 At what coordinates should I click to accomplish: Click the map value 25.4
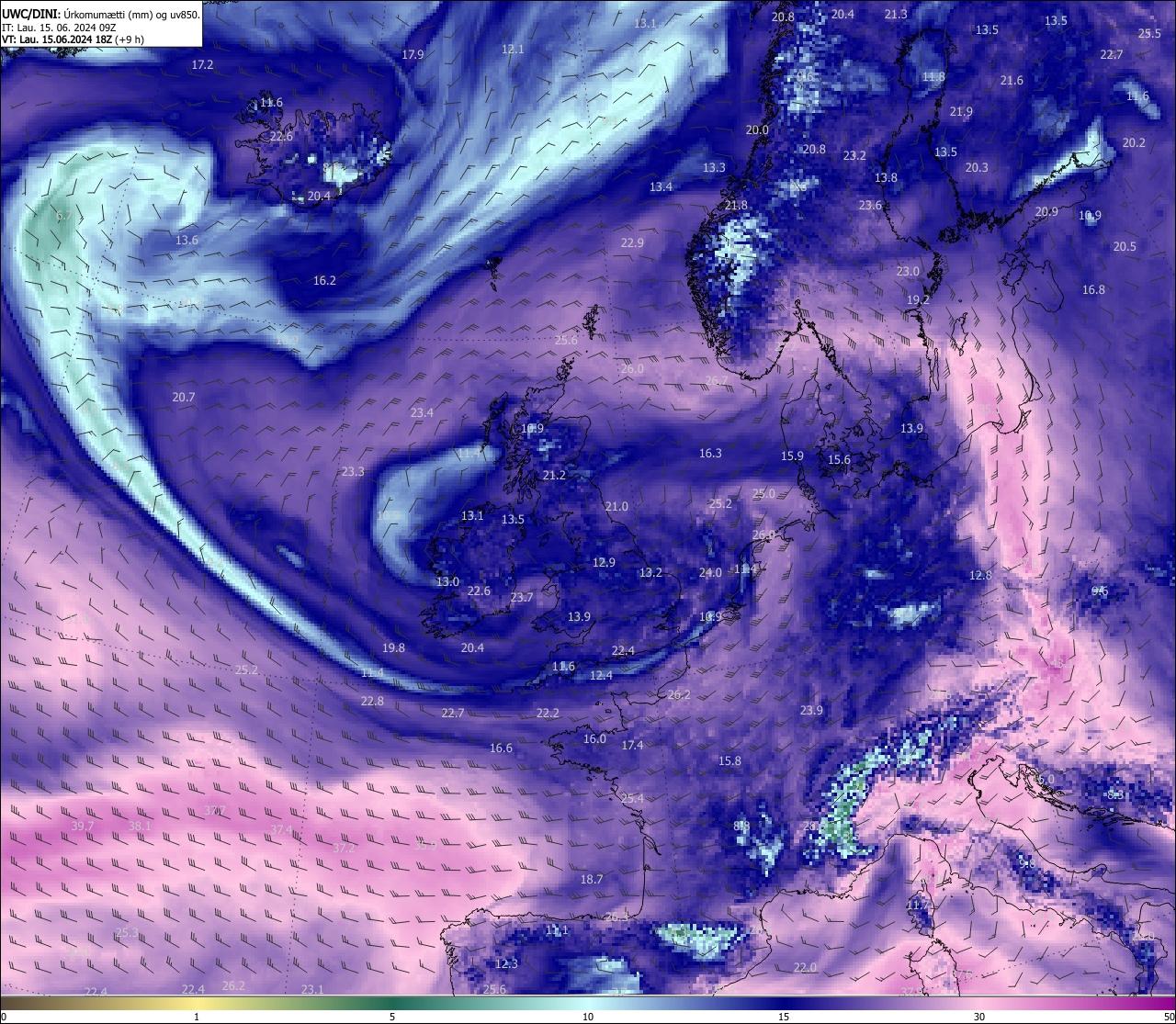point(632,799)
